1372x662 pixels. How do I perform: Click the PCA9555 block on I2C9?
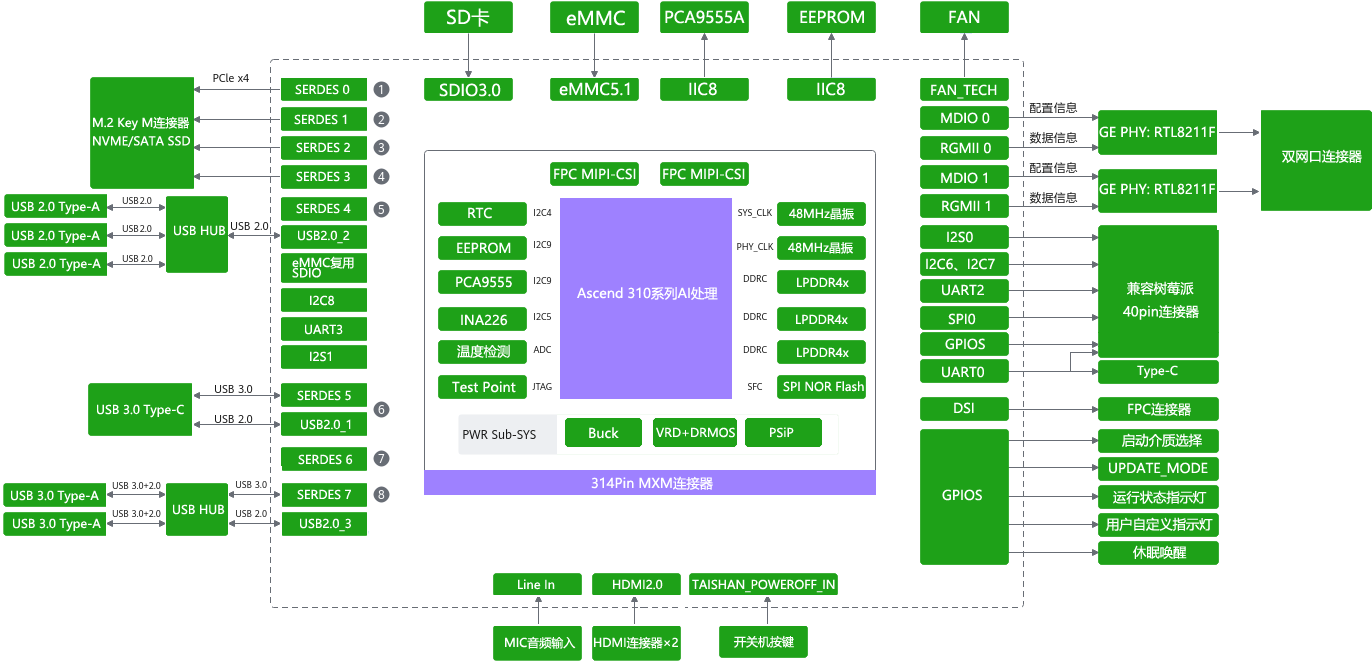[x=482, y=282]
